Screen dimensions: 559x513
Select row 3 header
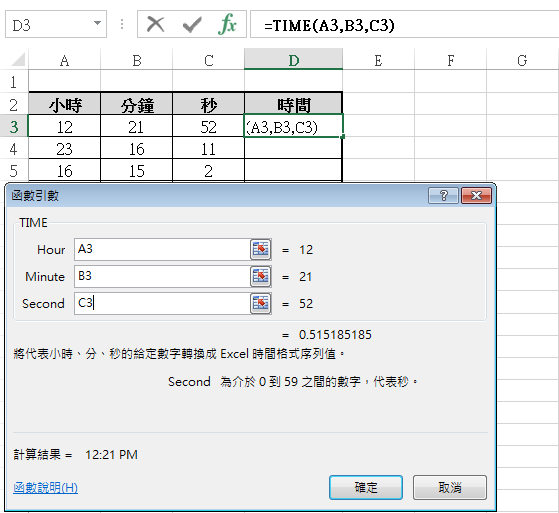click(x=14, y=127)
